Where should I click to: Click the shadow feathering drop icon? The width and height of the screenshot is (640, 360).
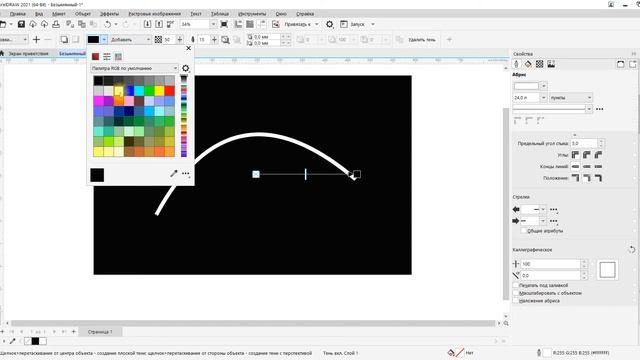tap(193, 40)
